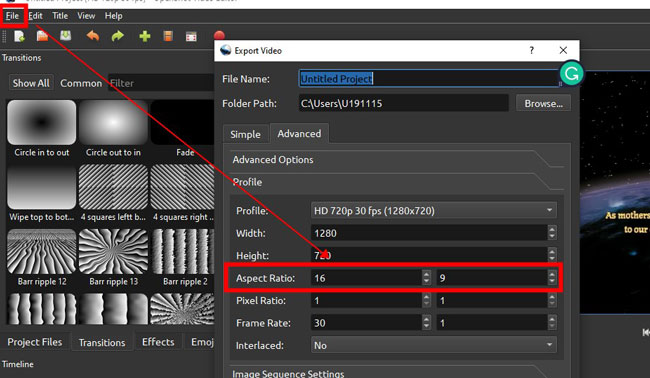Click the Fullscreen toolbar icon
This screenshot has height=378, width=650.
pyautogui.click(x=191, y=37)
